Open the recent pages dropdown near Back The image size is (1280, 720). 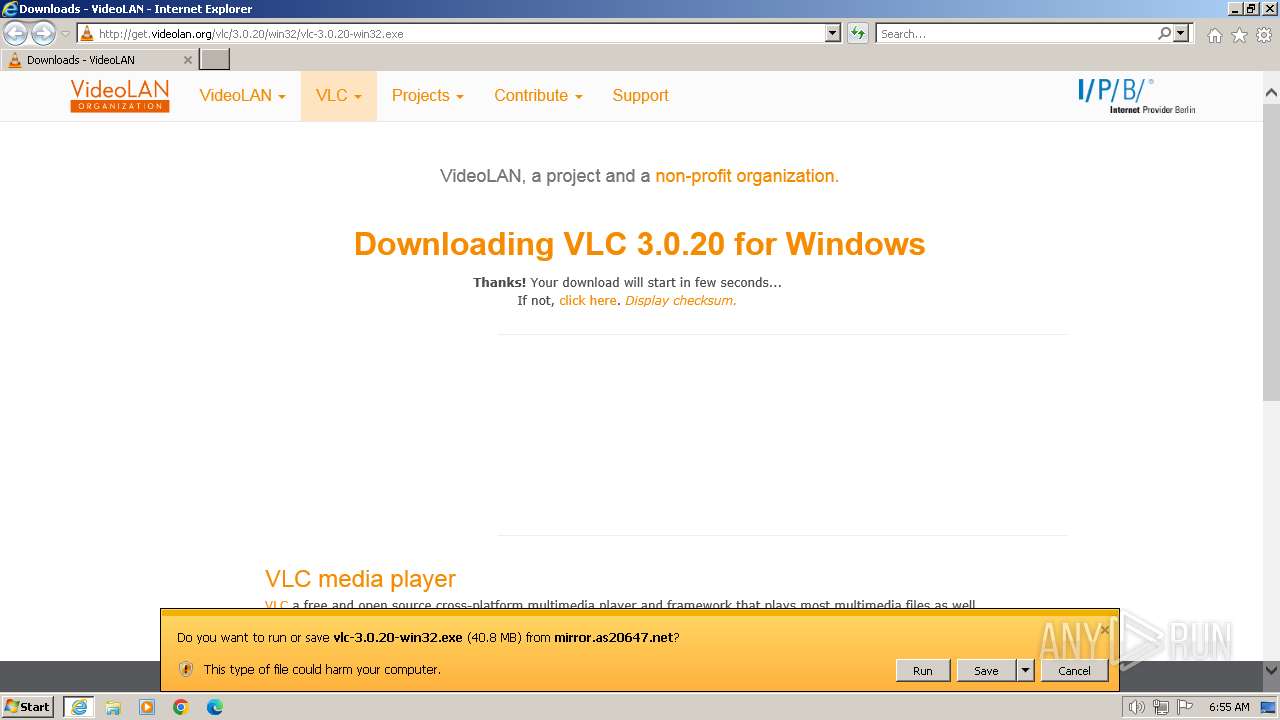point(65,34)
